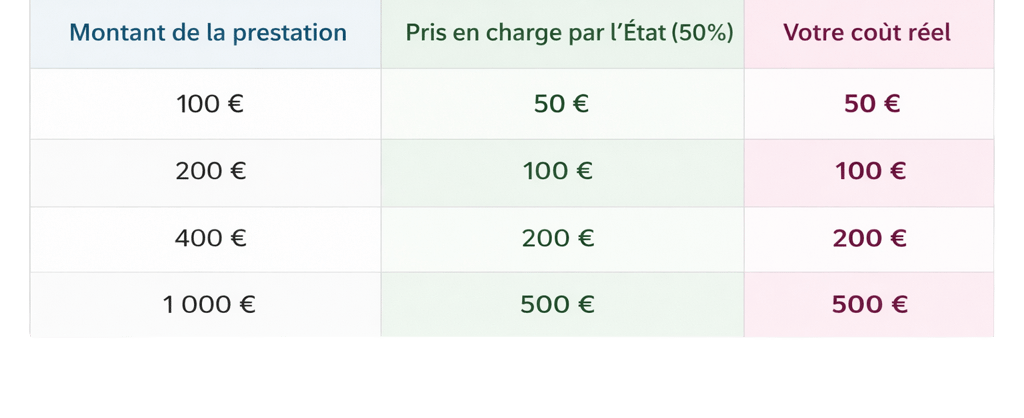Select the 200 € real cost cell
The width and height of the screenshot is (1024, 418).
[x=869, y=239]
